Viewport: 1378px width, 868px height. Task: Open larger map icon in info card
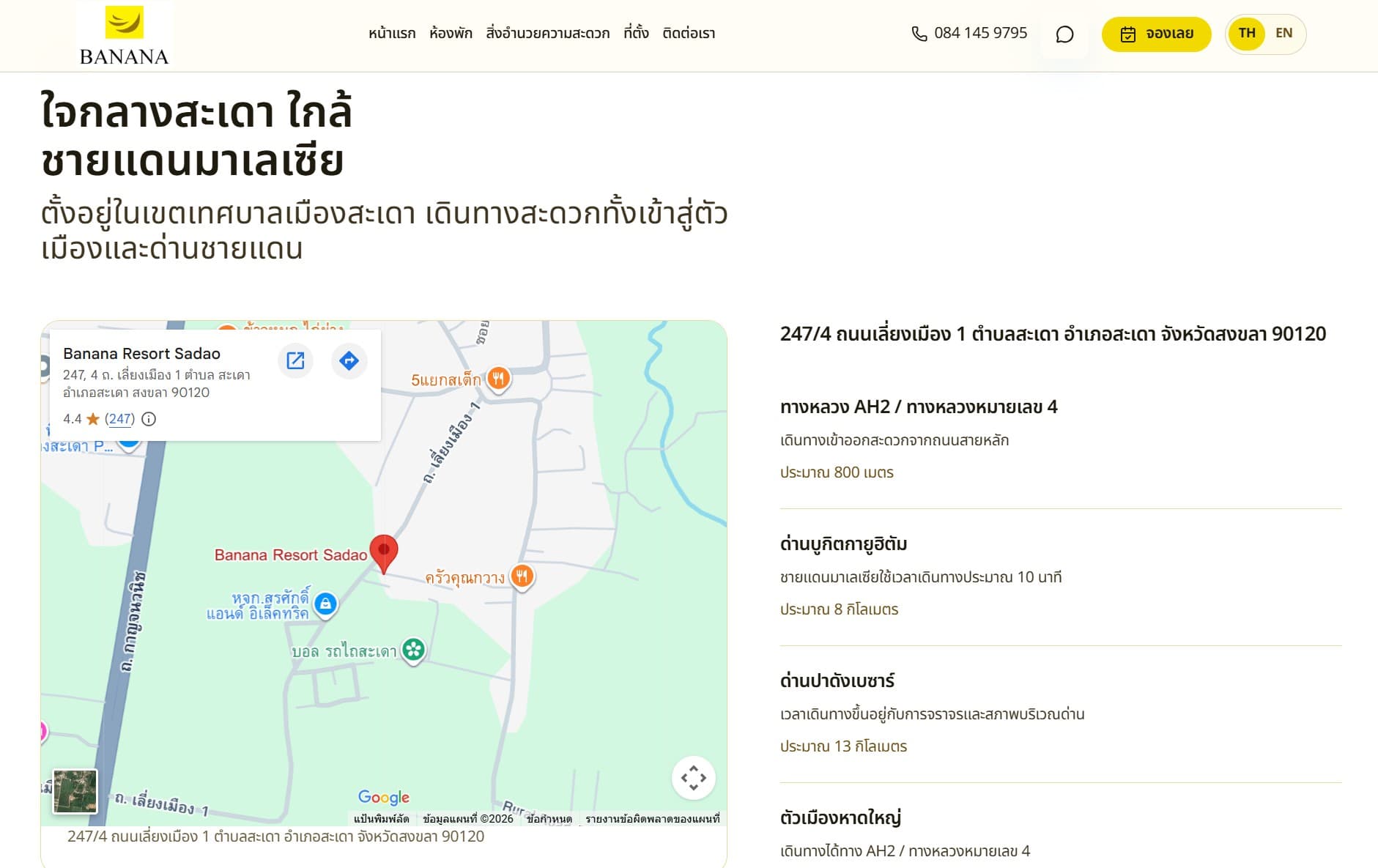point(295,360)
